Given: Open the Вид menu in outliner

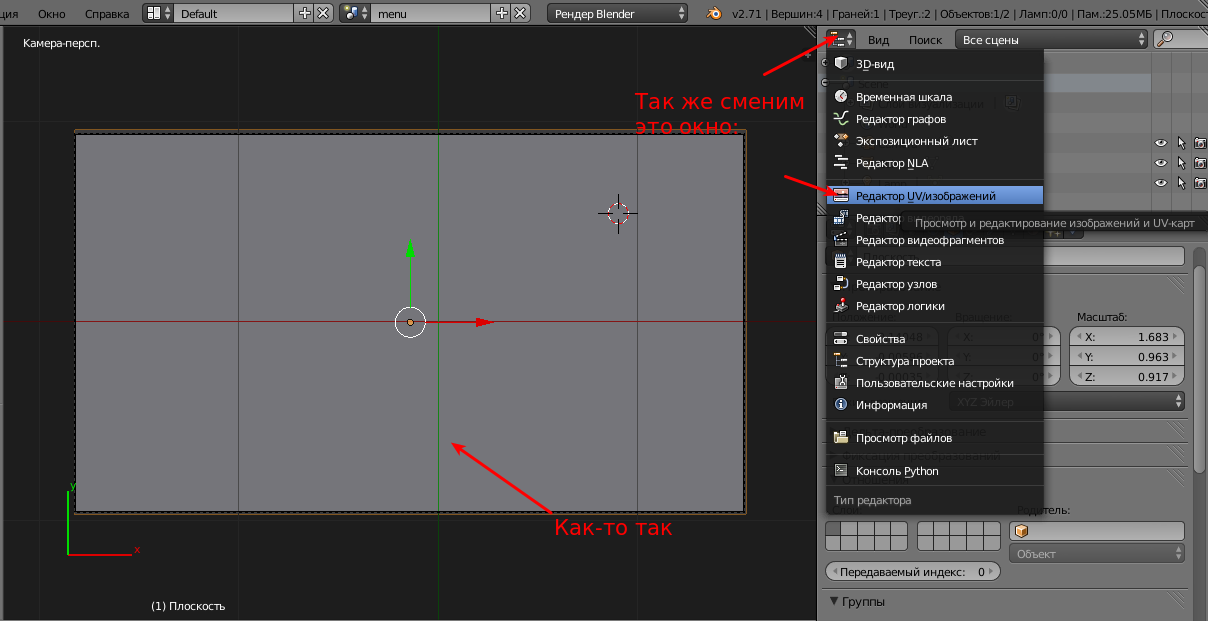Looking at the screenshot, I should pos(878,40).
